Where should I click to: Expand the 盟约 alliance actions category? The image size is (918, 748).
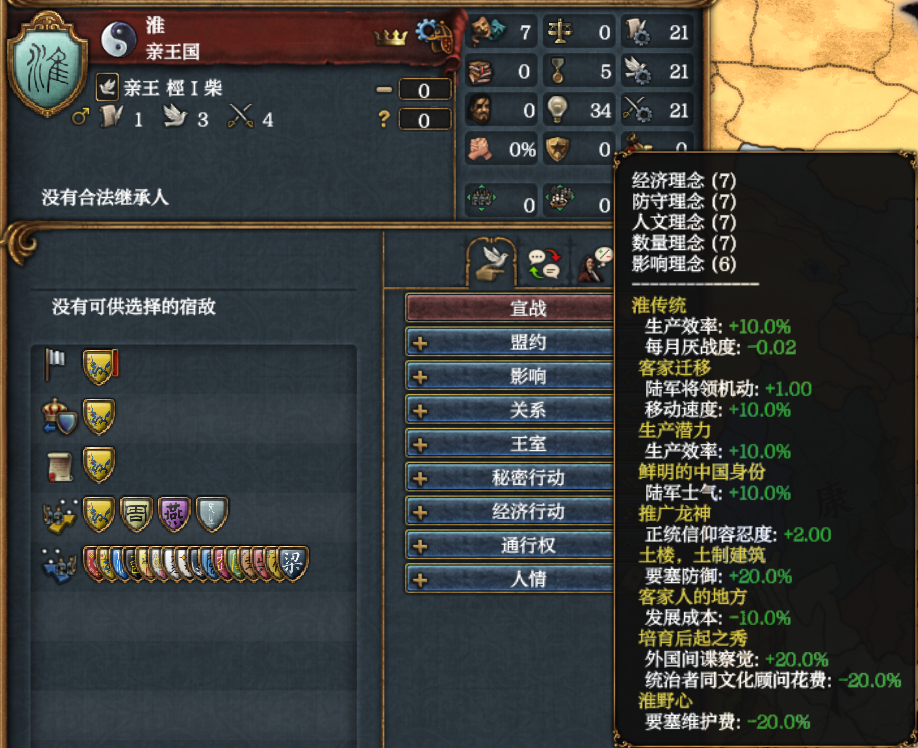[510, 342]
